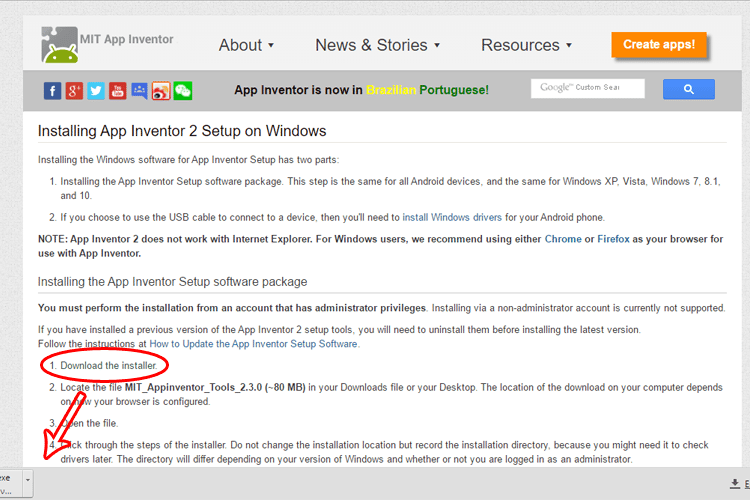Open the Google Groups forum icon
Image resolution: width=750 pixels, height=500 pixels.
coord(139,90)
